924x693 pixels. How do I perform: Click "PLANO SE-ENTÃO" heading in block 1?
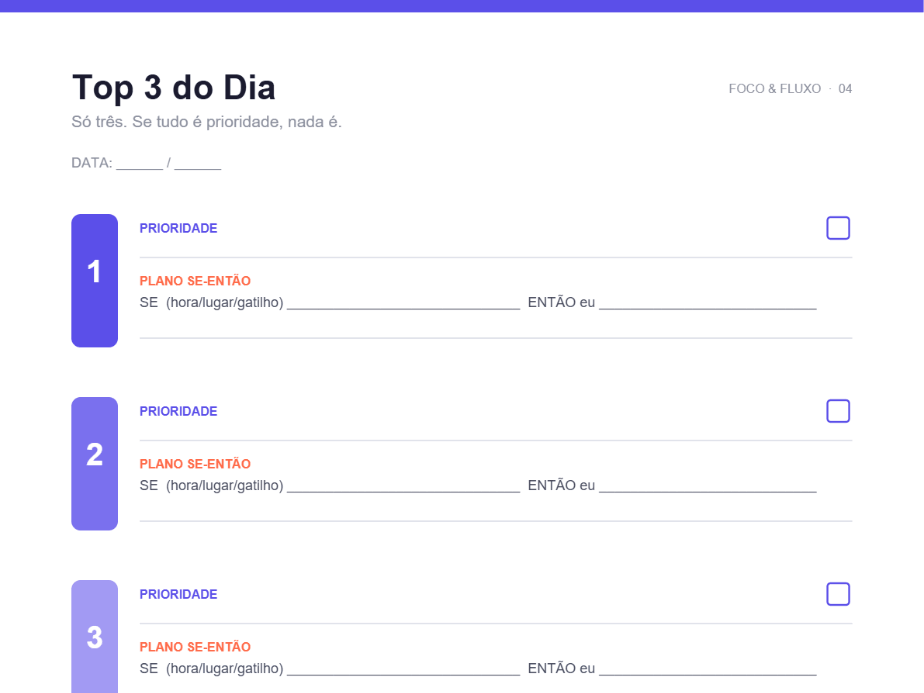point(195,281)
